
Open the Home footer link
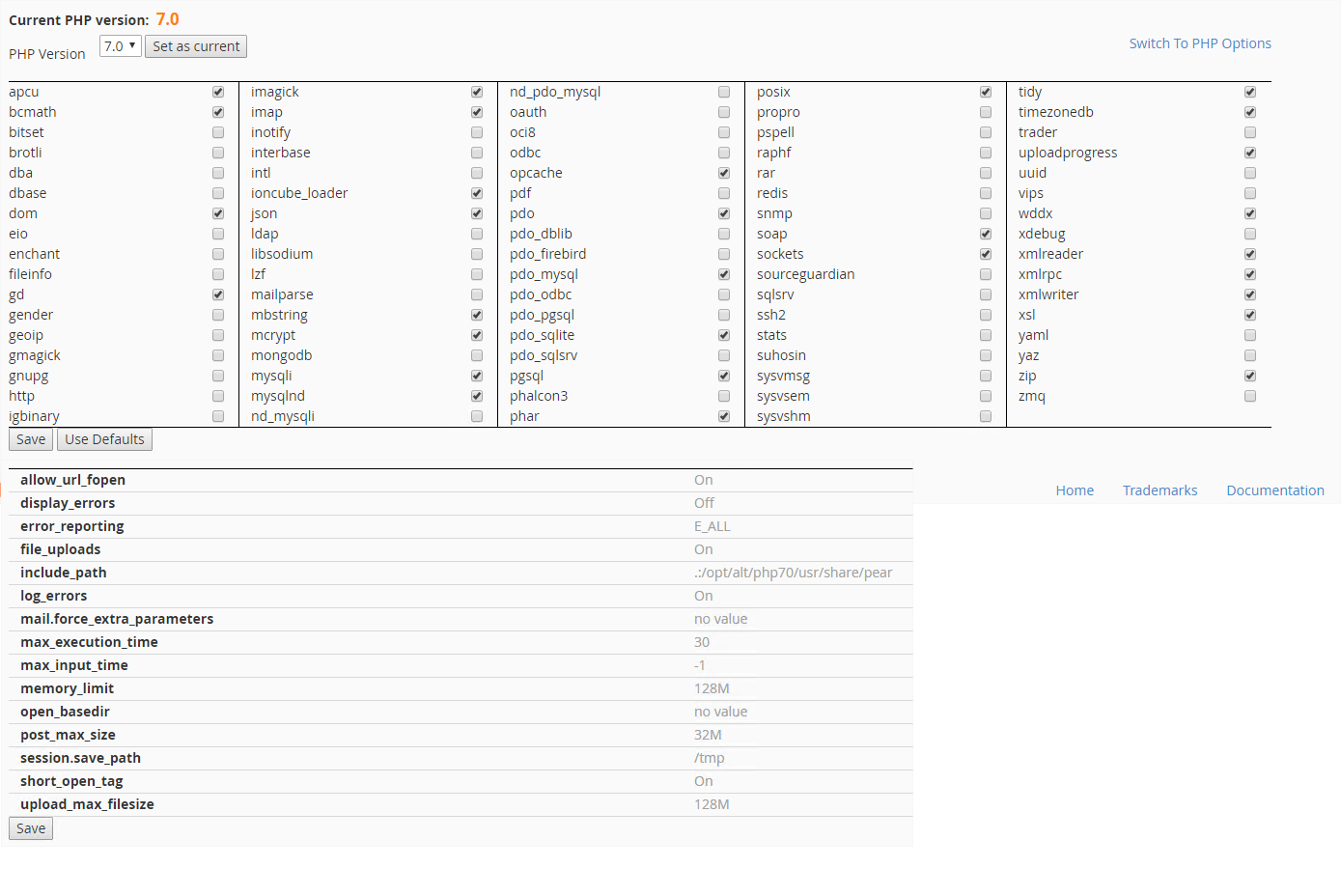point(1075,490)
